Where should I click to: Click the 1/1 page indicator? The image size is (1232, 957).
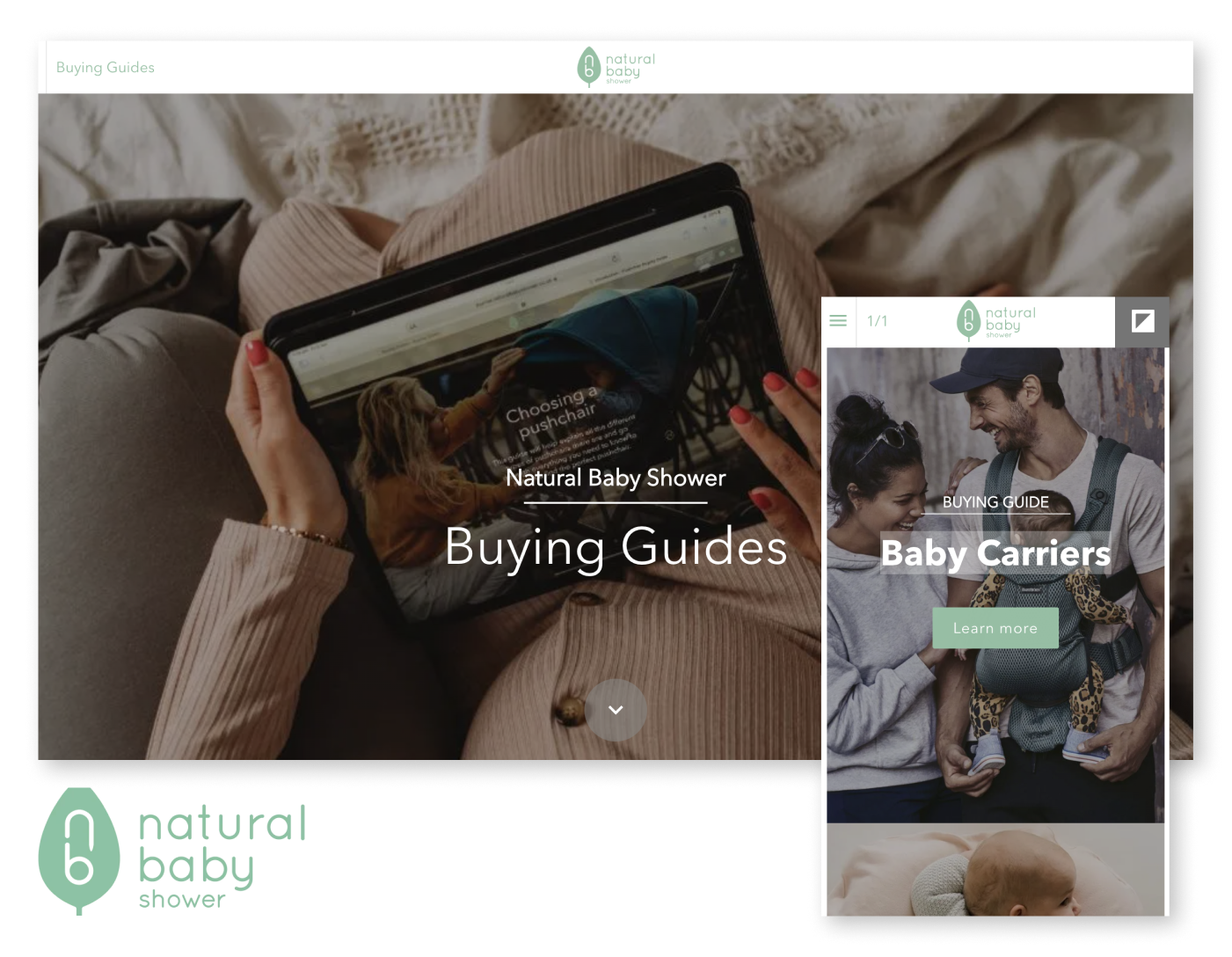pyautogui.click(x=877, y=321)
